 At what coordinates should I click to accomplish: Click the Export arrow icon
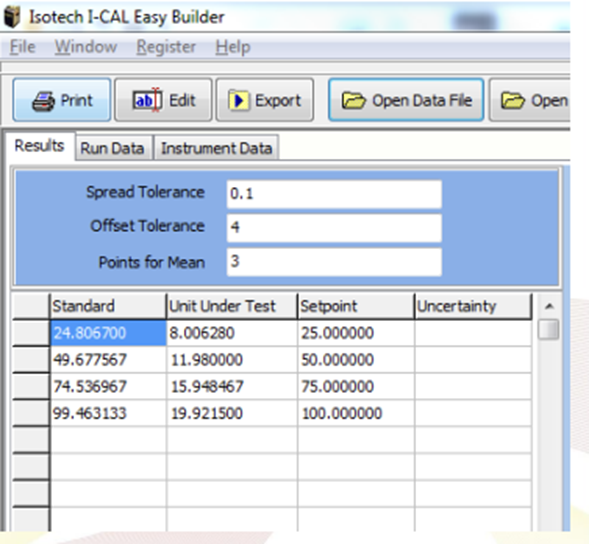coord(239,100)
